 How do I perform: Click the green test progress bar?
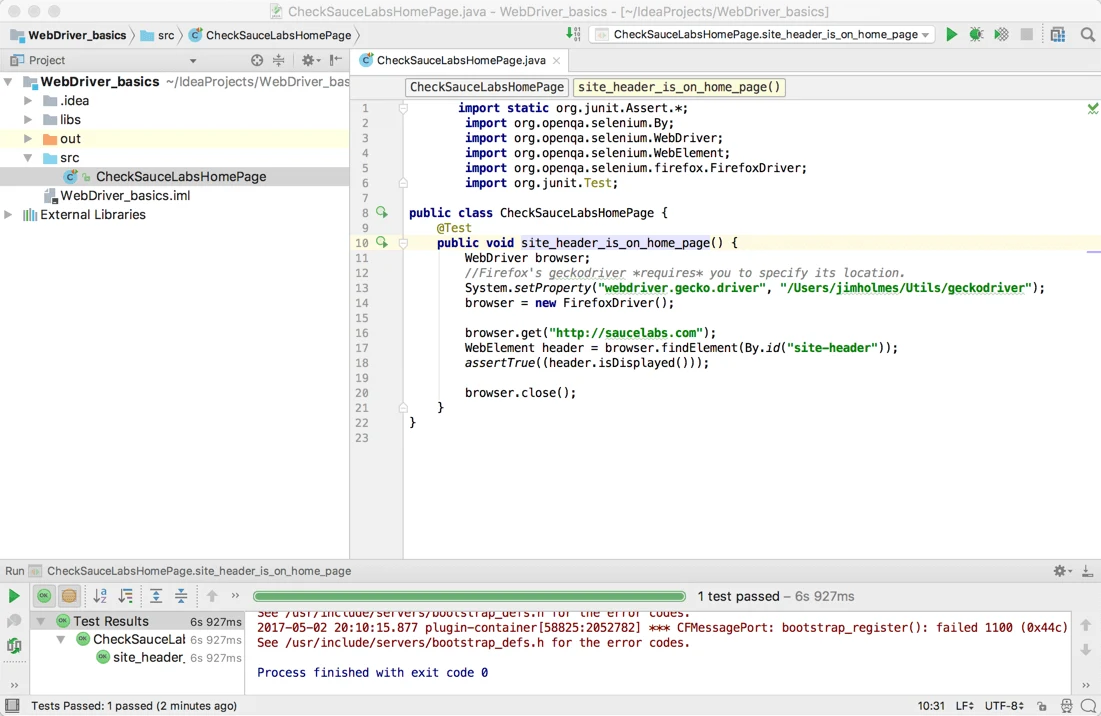(x=468, y=595)
